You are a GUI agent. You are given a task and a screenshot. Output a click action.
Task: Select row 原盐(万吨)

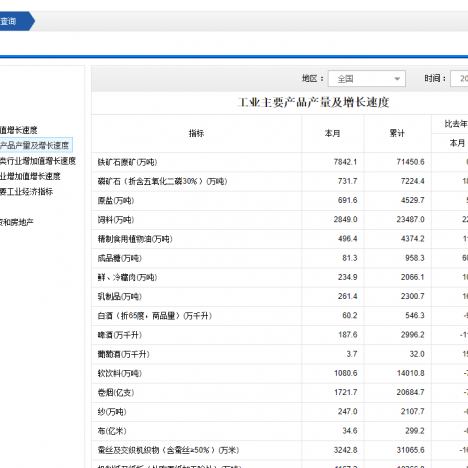point(280,201)
